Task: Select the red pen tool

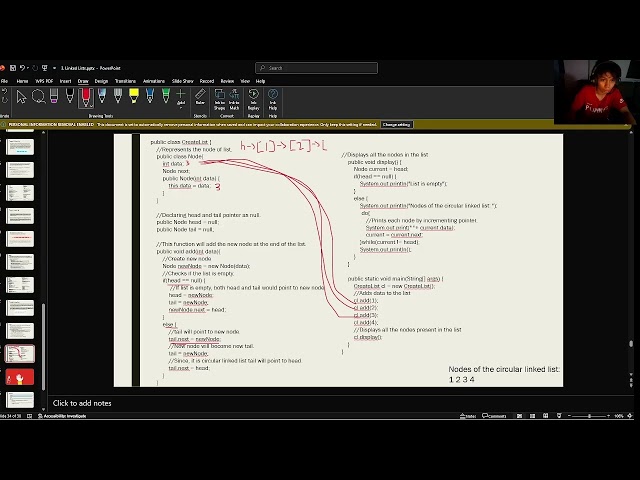Action: tap(86, 98)
